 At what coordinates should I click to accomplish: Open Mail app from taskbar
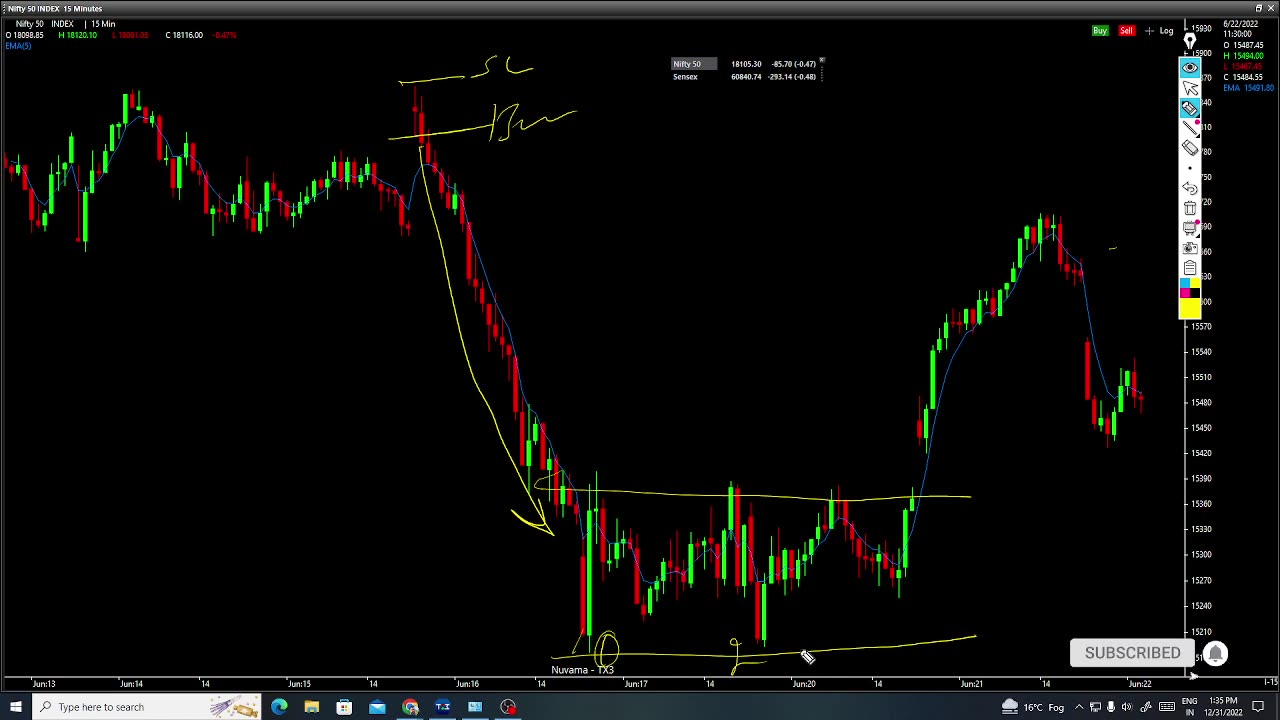point(377,707)
